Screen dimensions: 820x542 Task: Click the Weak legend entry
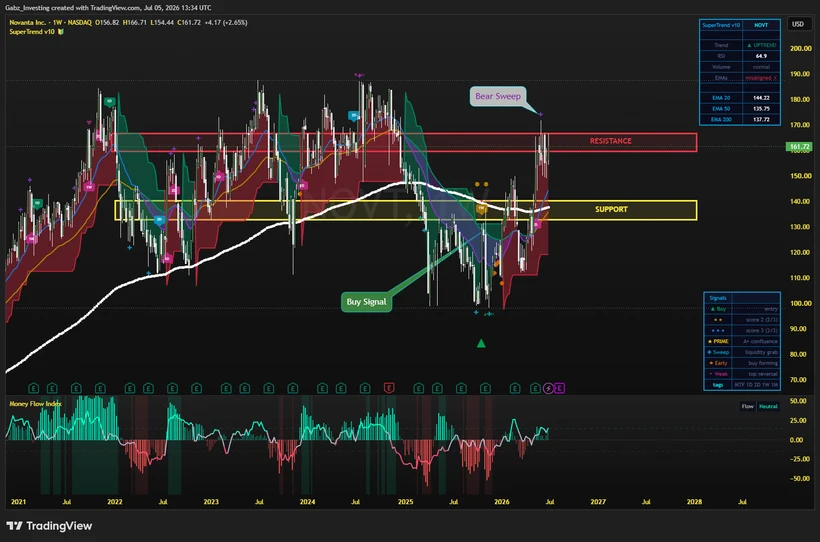[x=718, y=374]
